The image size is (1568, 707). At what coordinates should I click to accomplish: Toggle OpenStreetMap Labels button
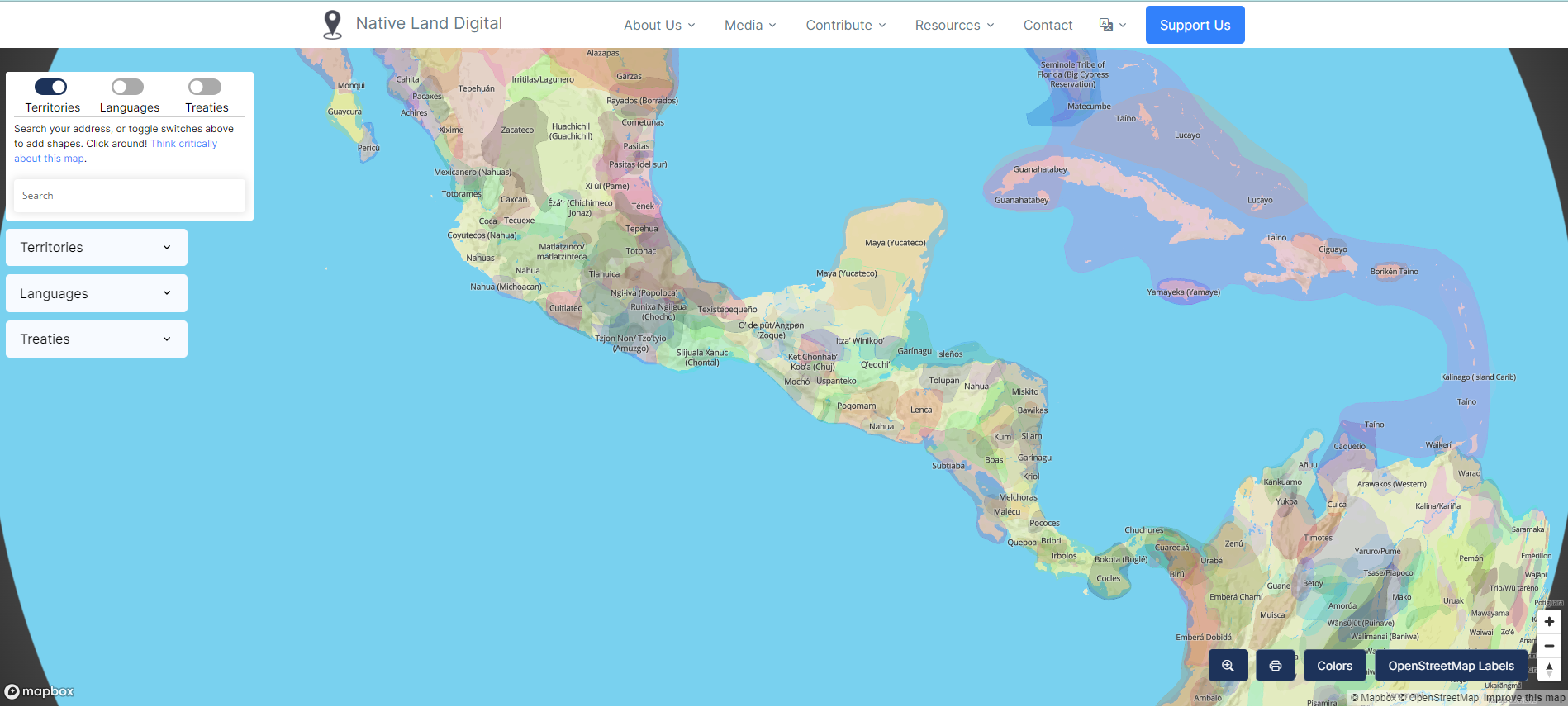click(x=1451, y=666)
